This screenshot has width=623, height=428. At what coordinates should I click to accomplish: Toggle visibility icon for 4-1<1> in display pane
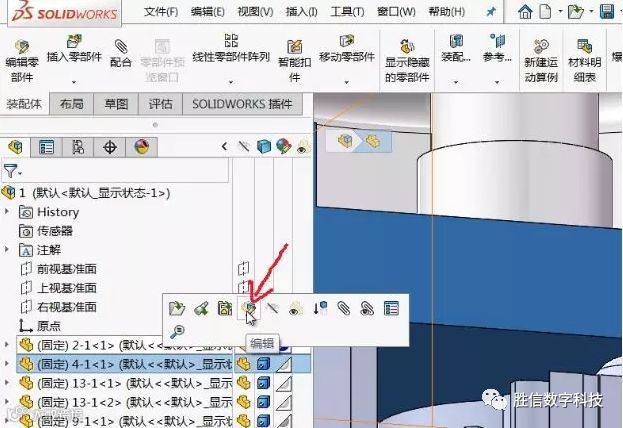(244, 364)
